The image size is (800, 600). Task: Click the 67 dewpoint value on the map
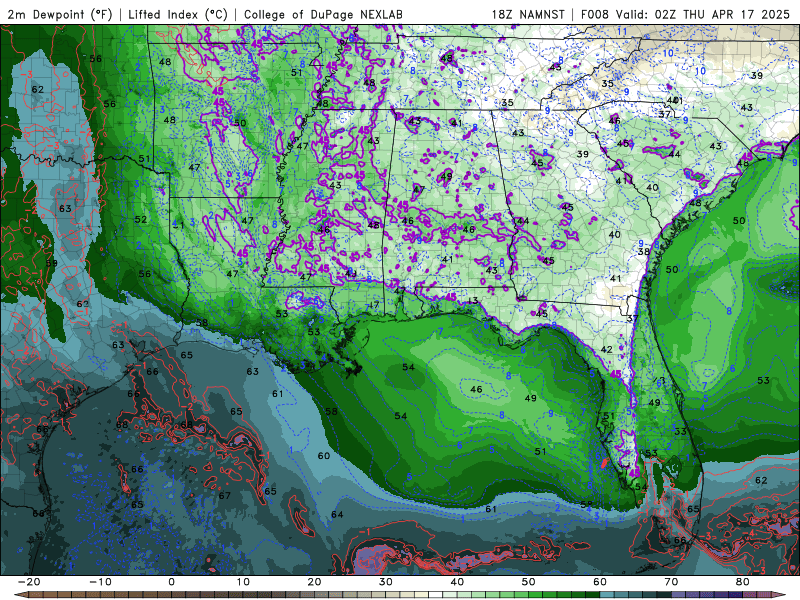click(x=224, y=495)
